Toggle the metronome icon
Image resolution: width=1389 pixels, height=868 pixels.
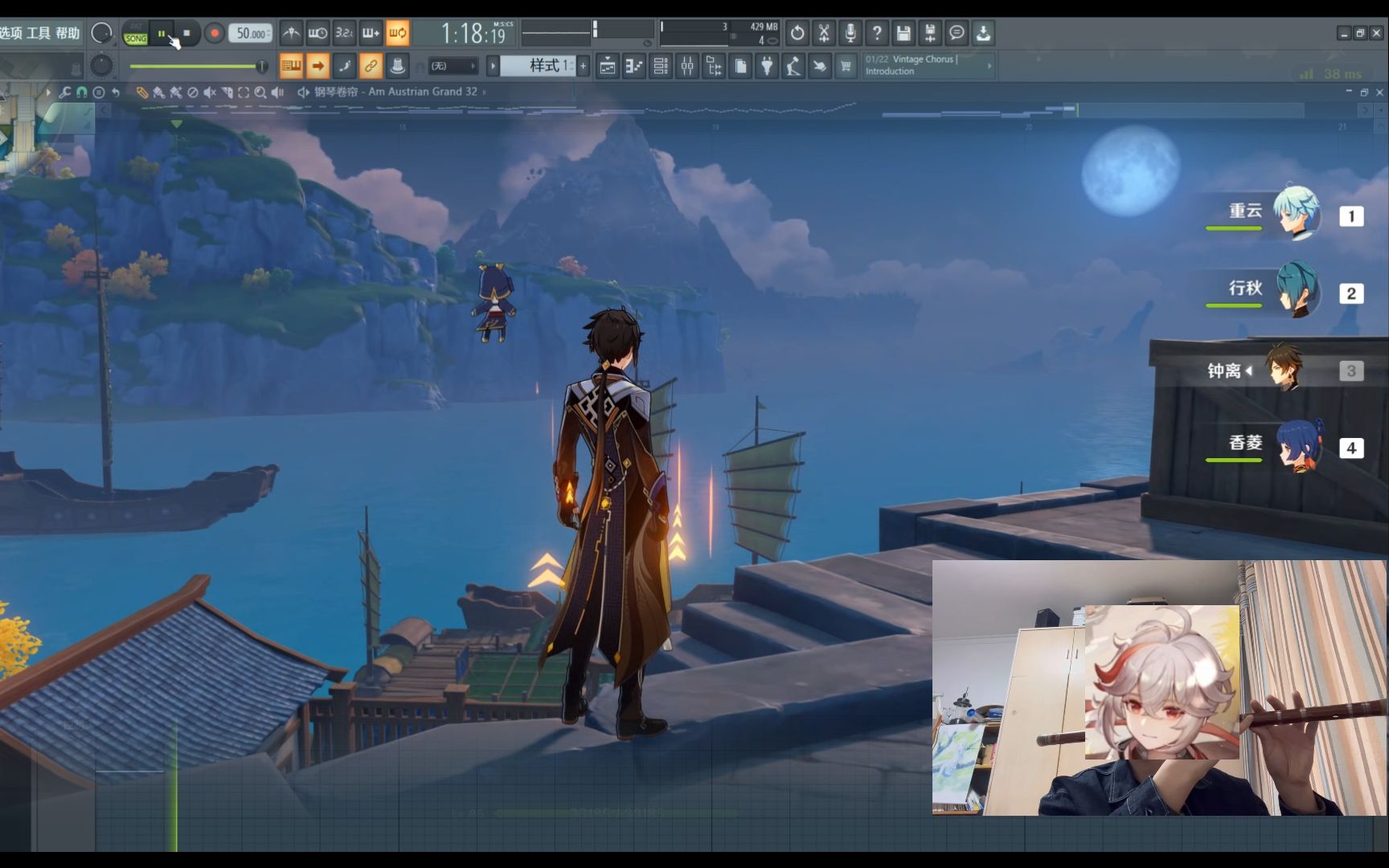pyautogui.click(x=291, y=33)
